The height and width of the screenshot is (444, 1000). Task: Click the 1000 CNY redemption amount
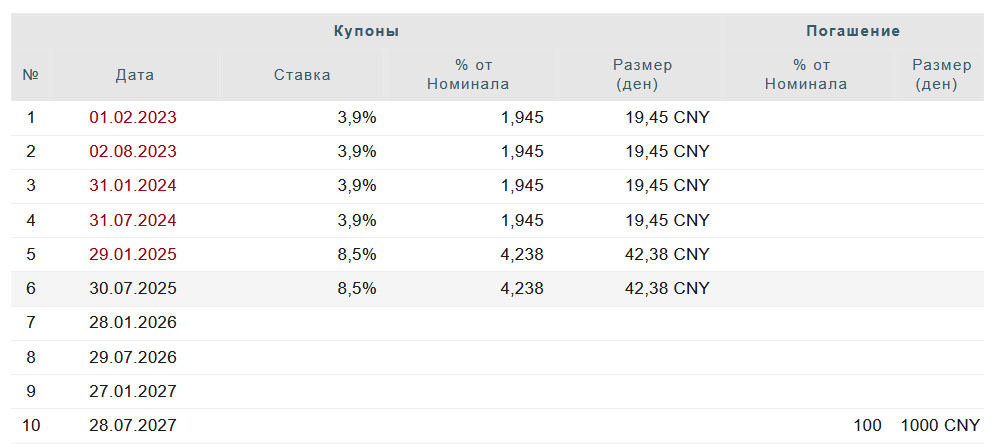940,425
